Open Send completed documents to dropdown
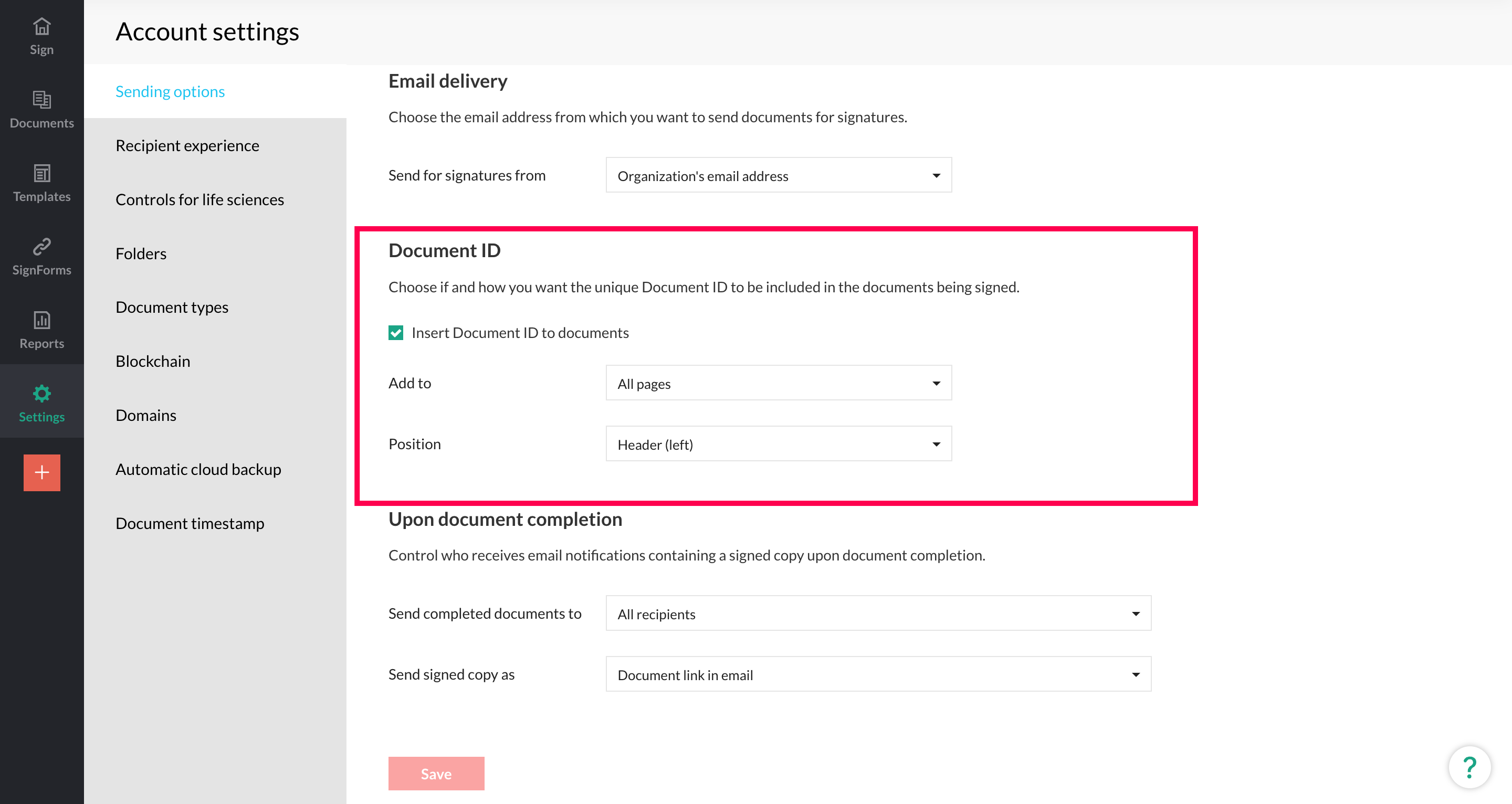This screenshot has height=804, width=1512. (x=878, y=613)
